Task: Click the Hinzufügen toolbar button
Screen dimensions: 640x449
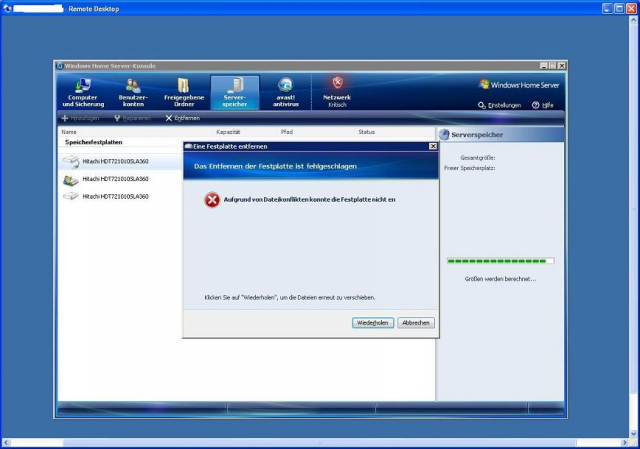Action: click(x=81, y=118)
